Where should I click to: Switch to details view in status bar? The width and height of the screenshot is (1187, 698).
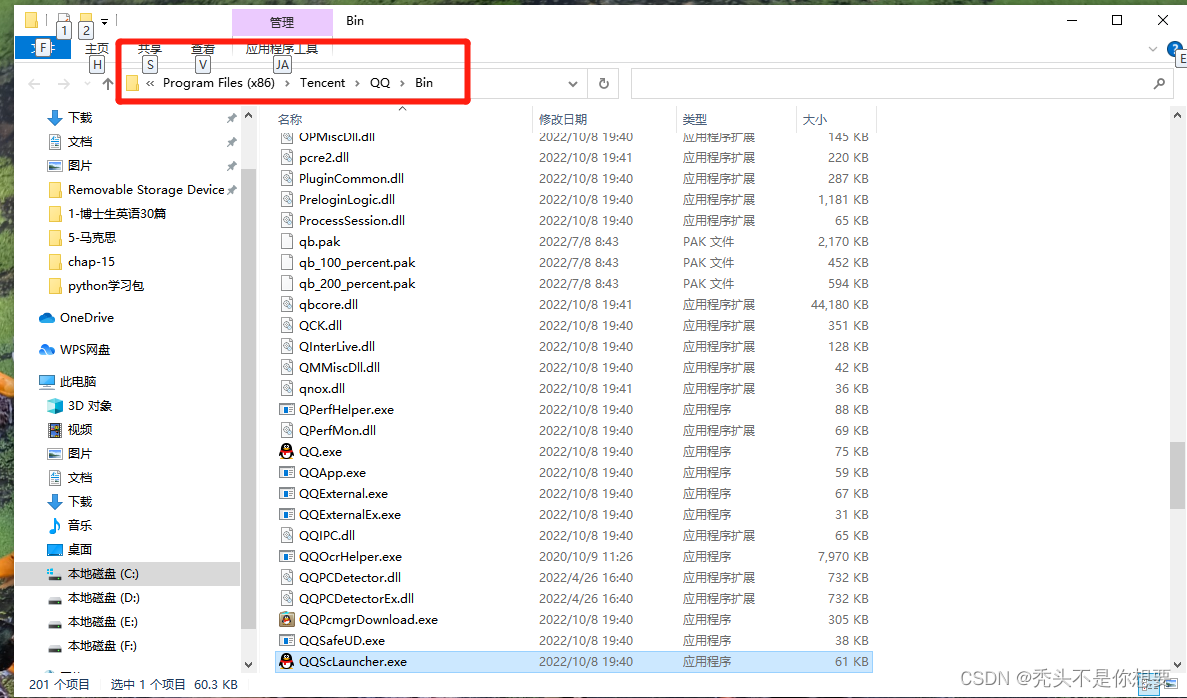(x=1147, y=685)
